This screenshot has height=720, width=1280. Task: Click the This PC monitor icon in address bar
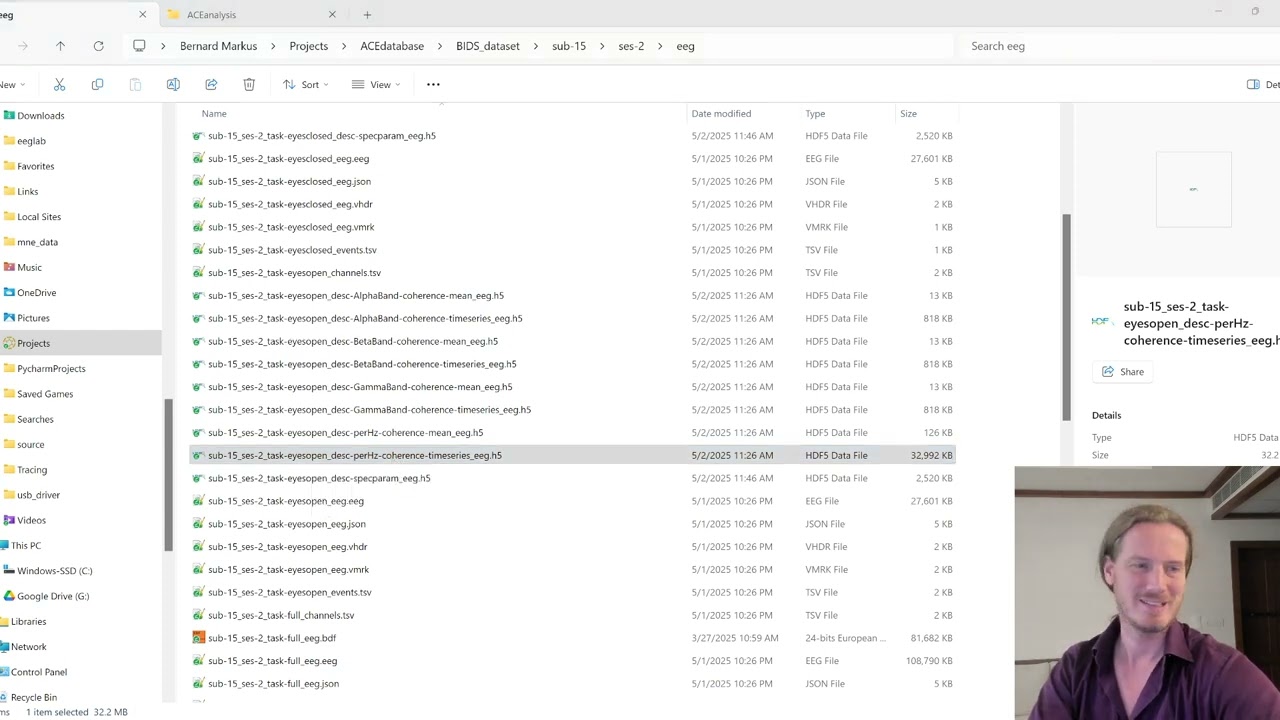(139, 46)
